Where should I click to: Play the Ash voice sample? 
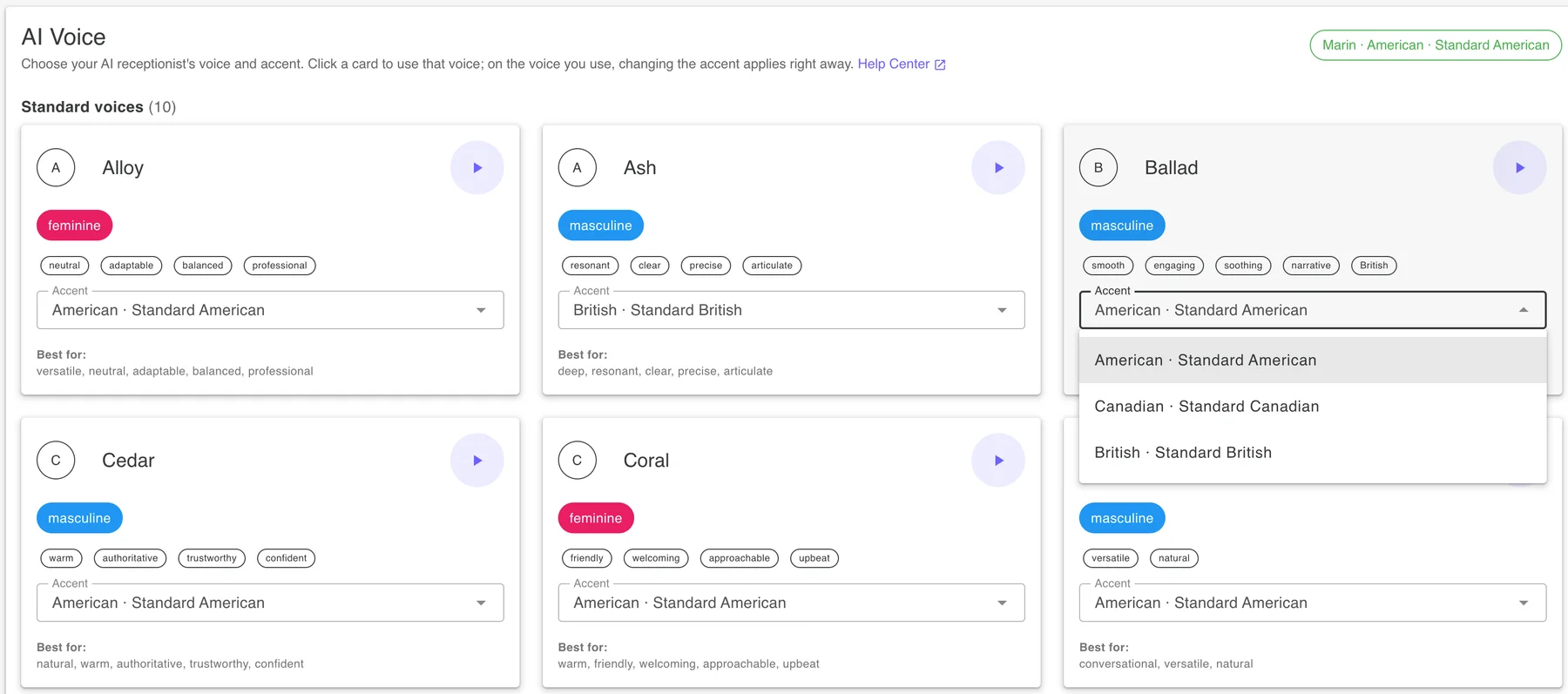pyautogui.click(x=998, y=167)
